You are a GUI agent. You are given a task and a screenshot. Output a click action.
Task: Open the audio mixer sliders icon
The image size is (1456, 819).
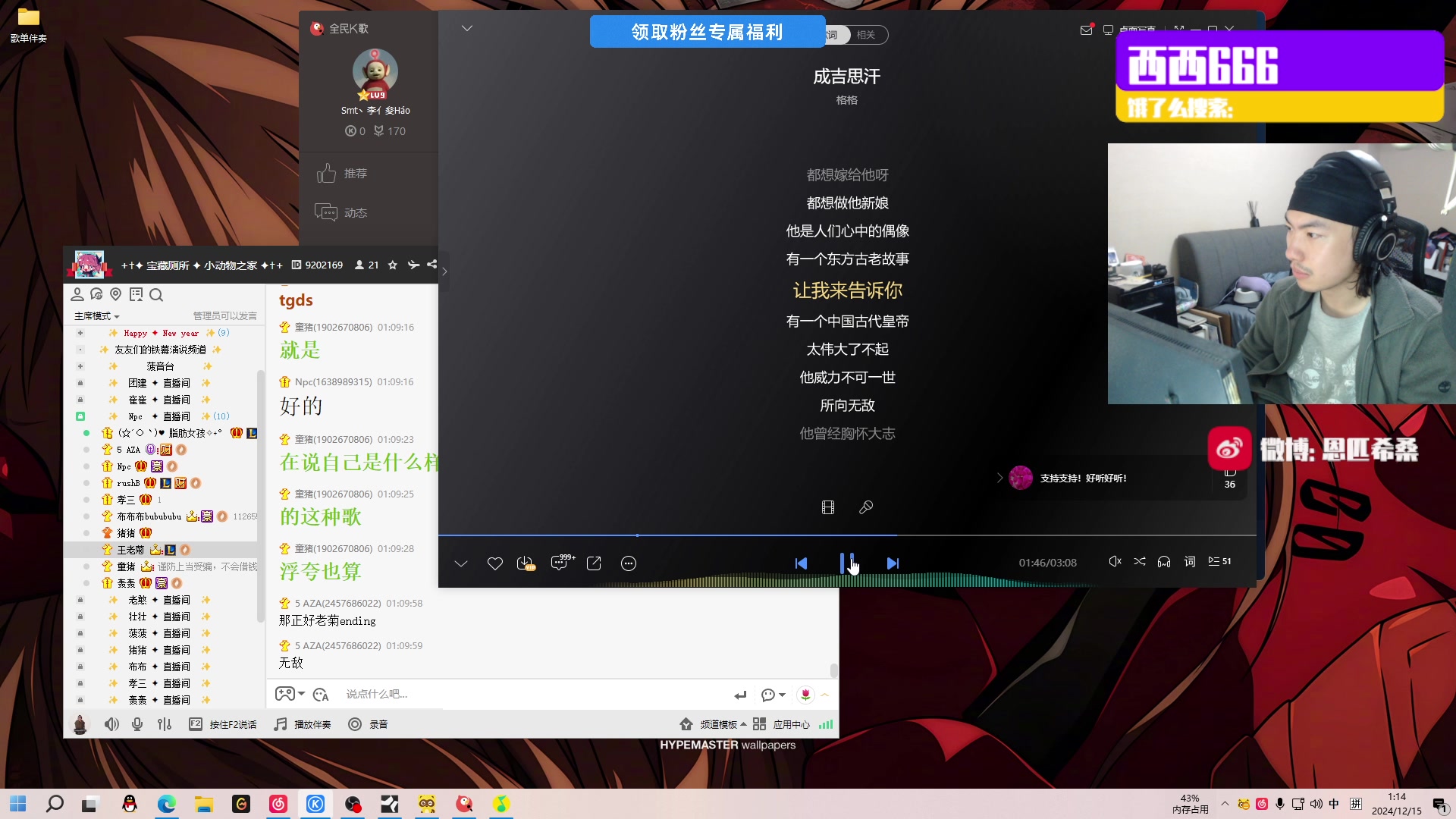pos(165,724)
